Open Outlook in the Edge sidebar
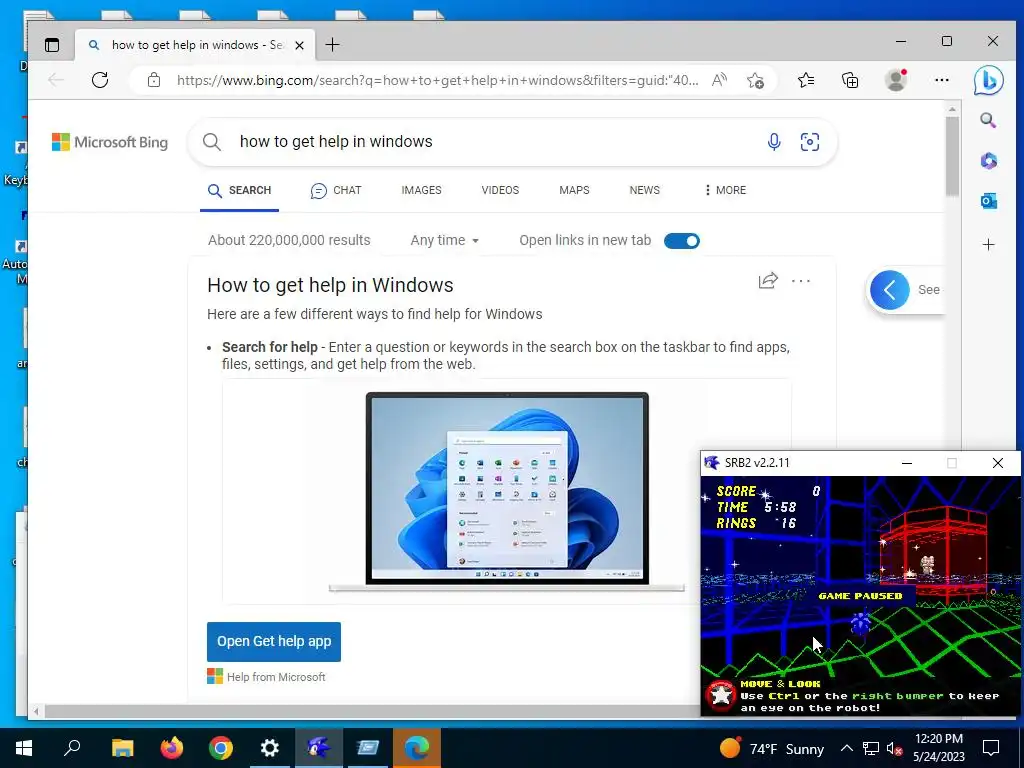The image size is (1024, 768). point(988,201)
